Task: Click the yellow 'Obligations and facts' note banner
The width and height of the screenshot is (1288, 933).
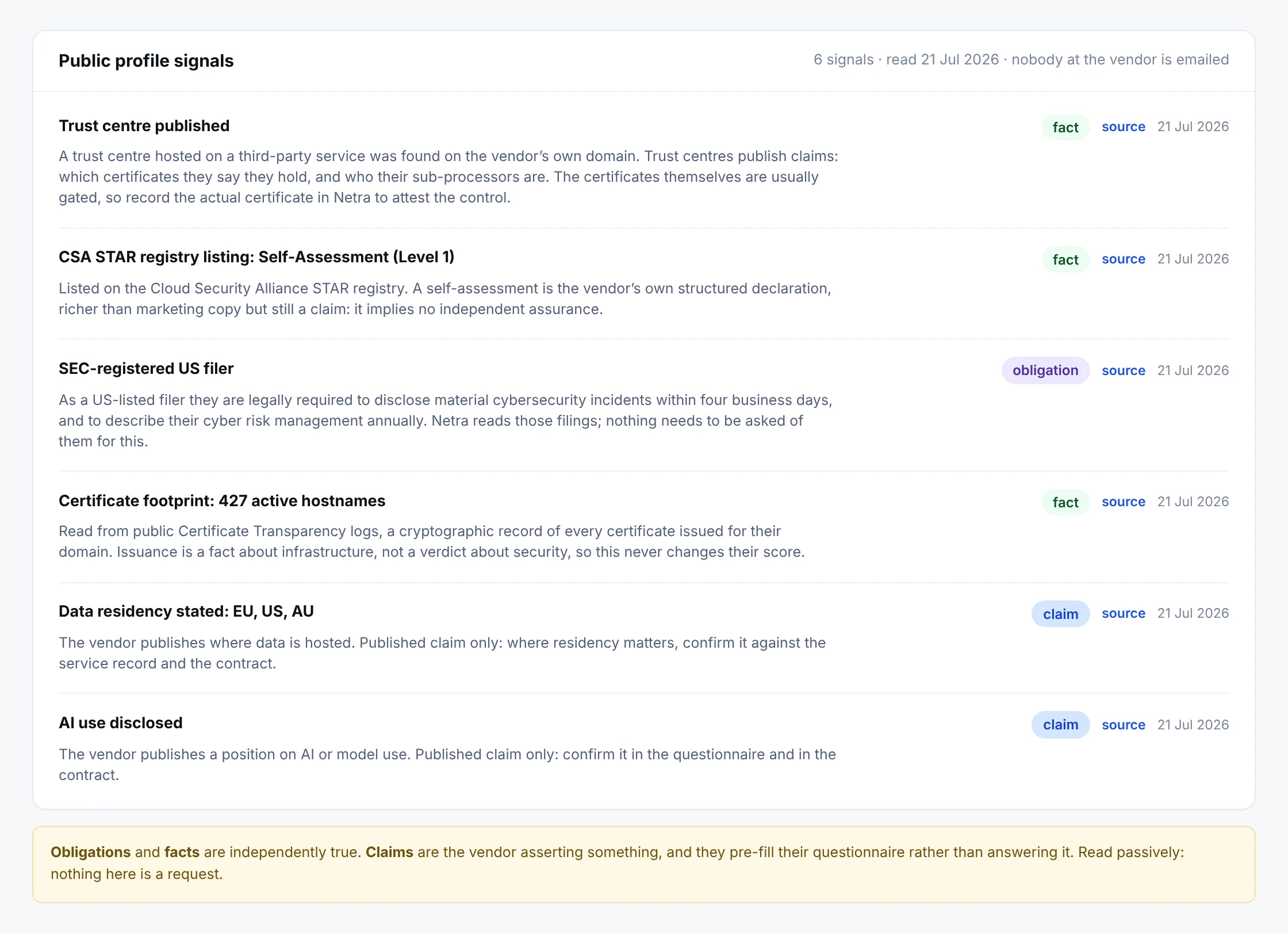Action: pyautogui.click(x=644, y=865)
